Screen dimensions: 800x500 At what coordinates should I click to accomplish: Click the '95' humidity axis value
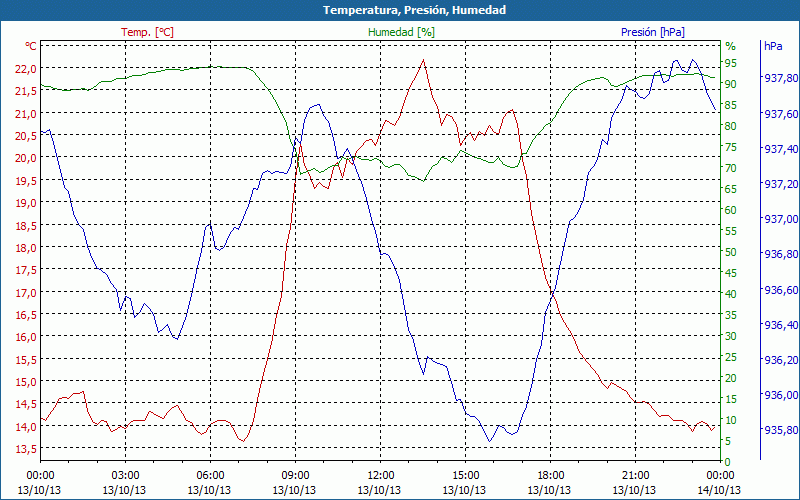click(x=731, y=63)
